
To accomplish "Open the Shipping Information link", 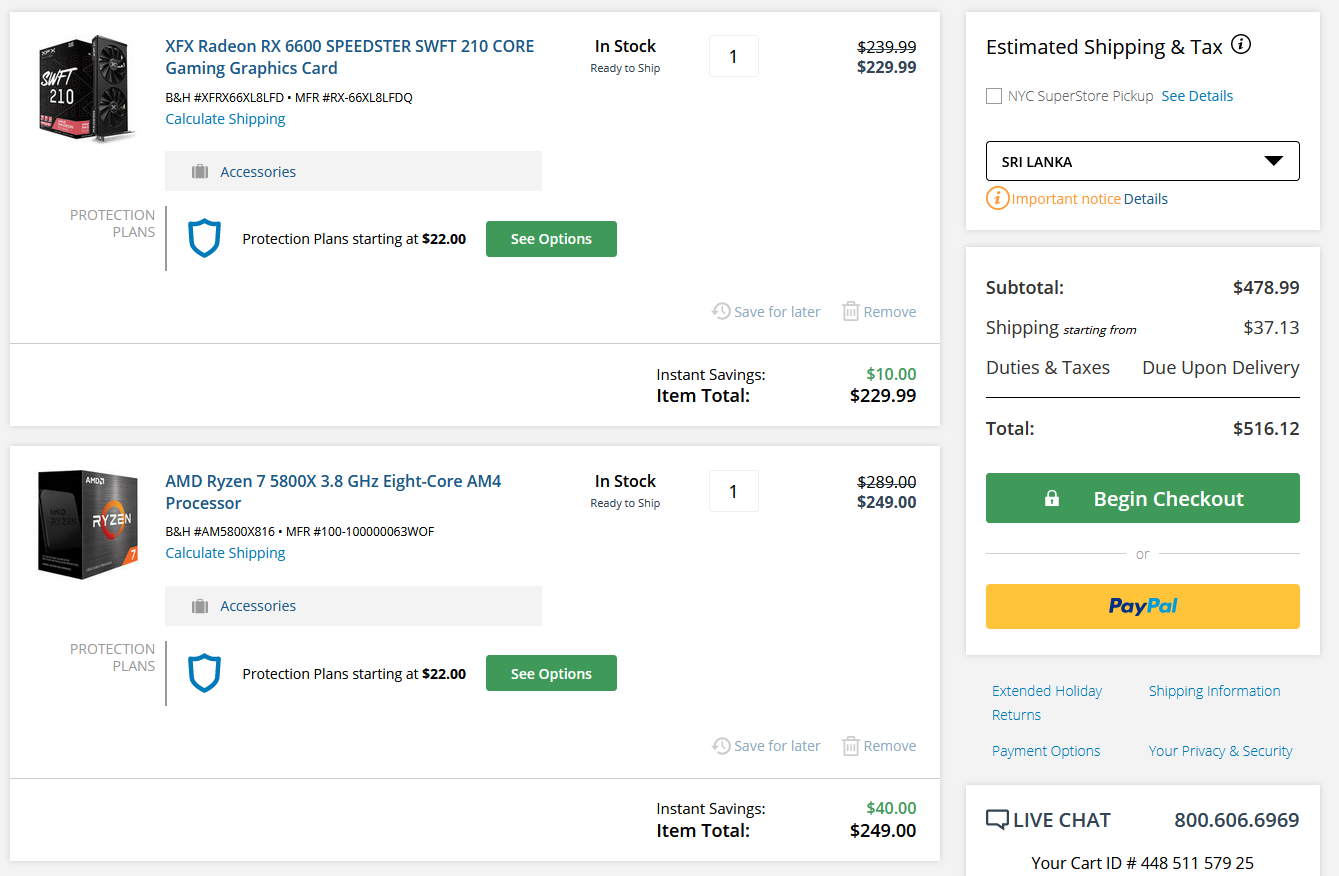I will [x=1214, y=691].
